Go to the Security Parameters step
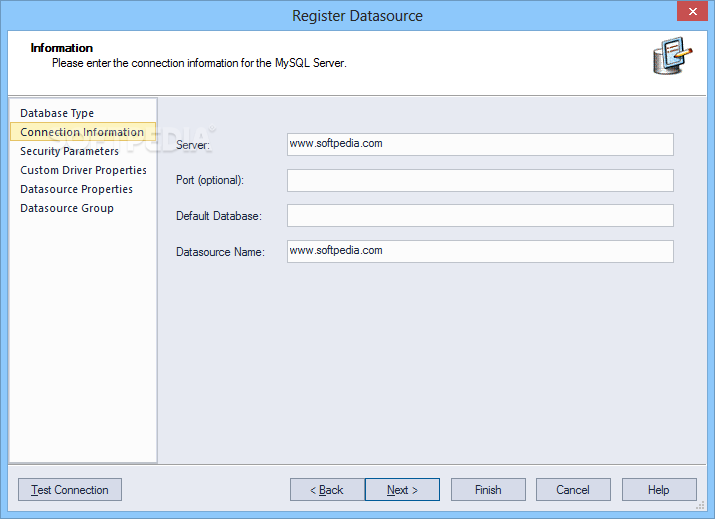Screen dimensions: 715x519 [69, 151]
